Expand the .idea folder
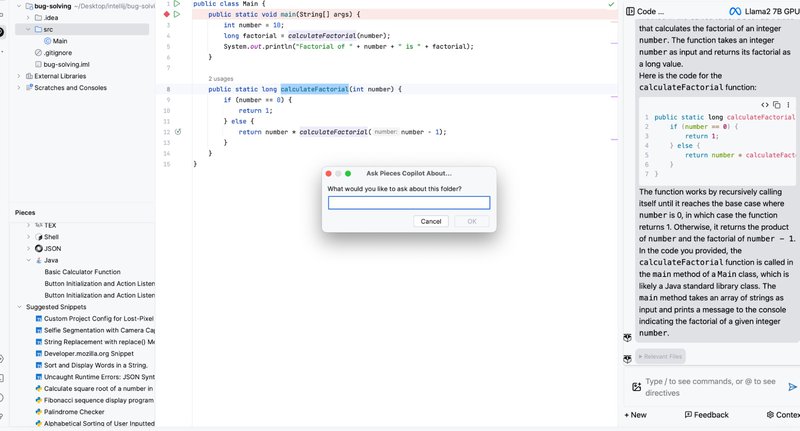 click(x=28, y=17)
